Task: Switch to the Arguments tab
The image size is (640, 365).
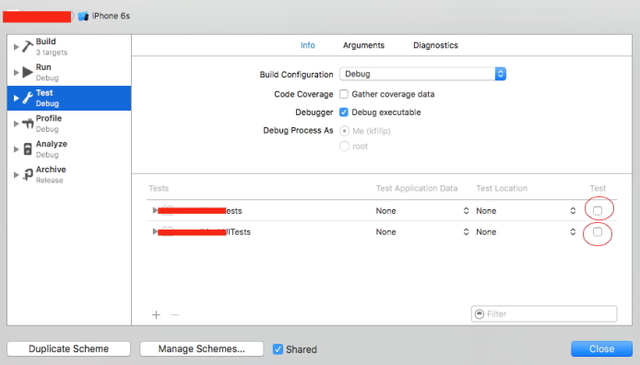Action: coord(363,45)
